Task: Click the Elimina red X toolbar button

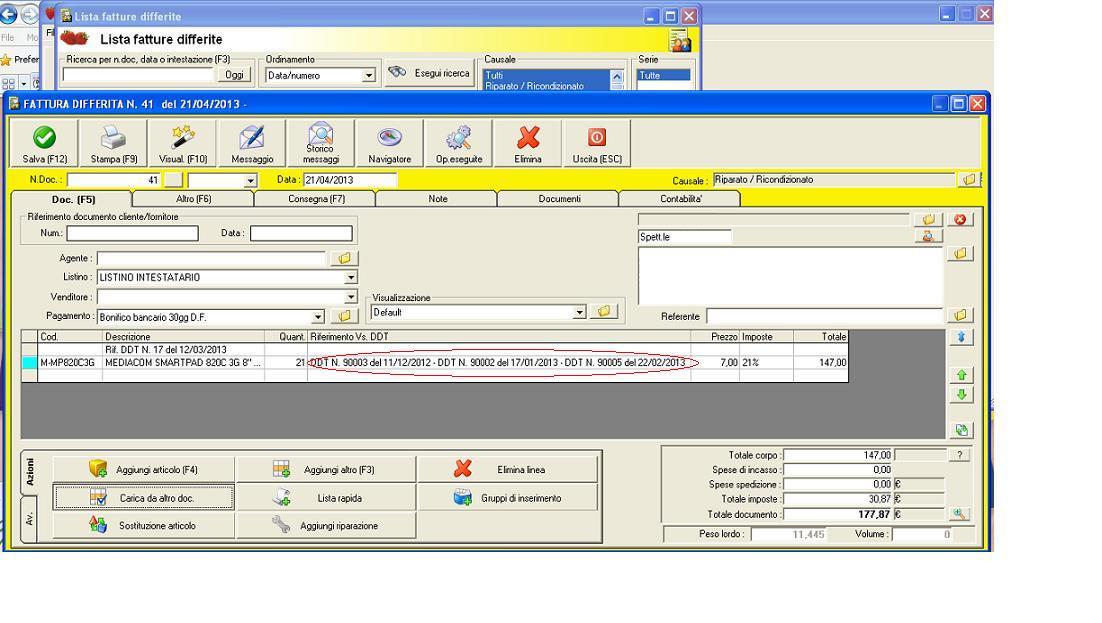Action: (x=527, y=143)
